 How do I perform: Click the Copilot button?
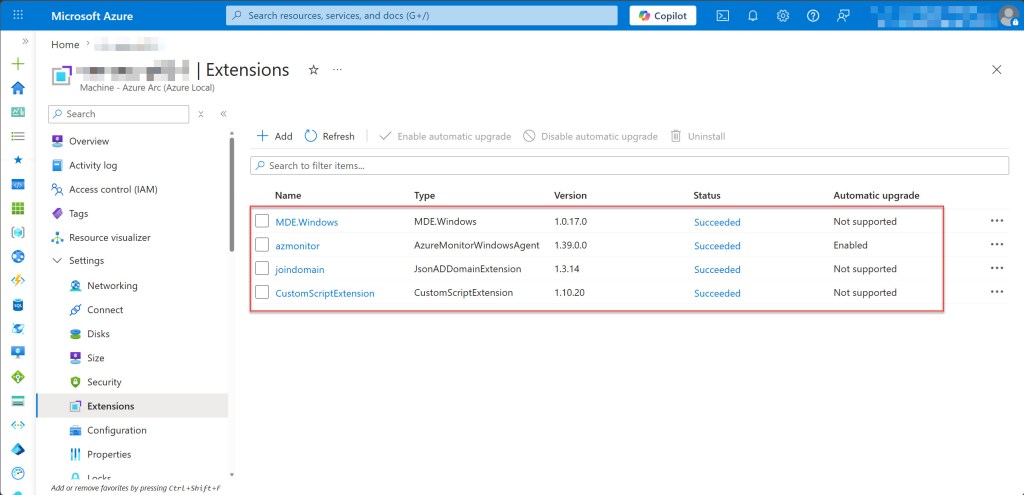[663, 16]
